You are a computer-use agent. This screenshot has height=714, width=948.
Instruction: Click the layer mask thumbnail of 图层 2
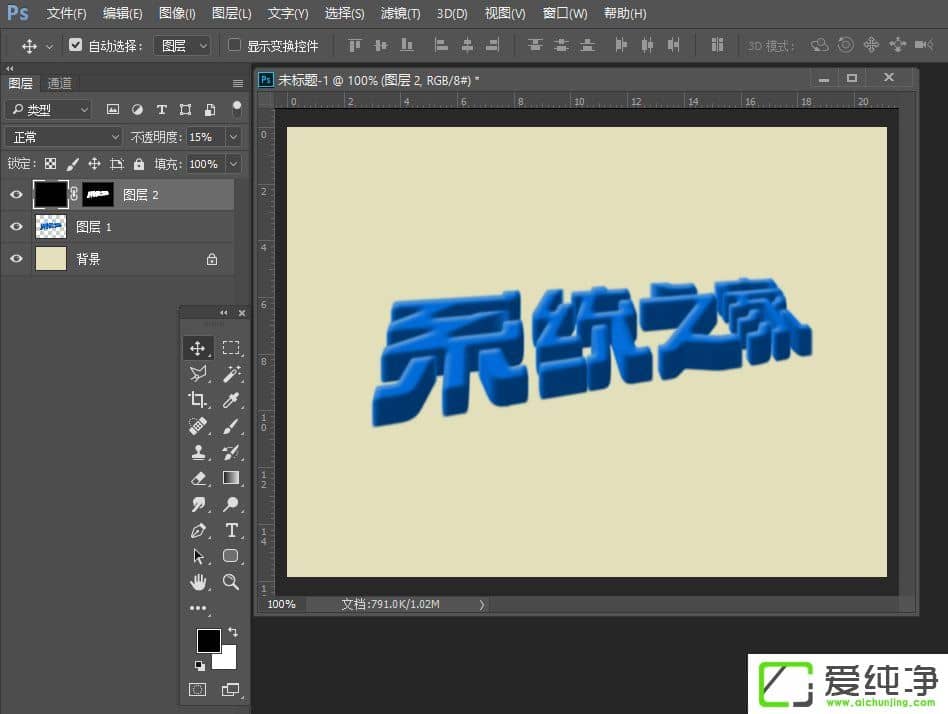click(x=98, y=195)
